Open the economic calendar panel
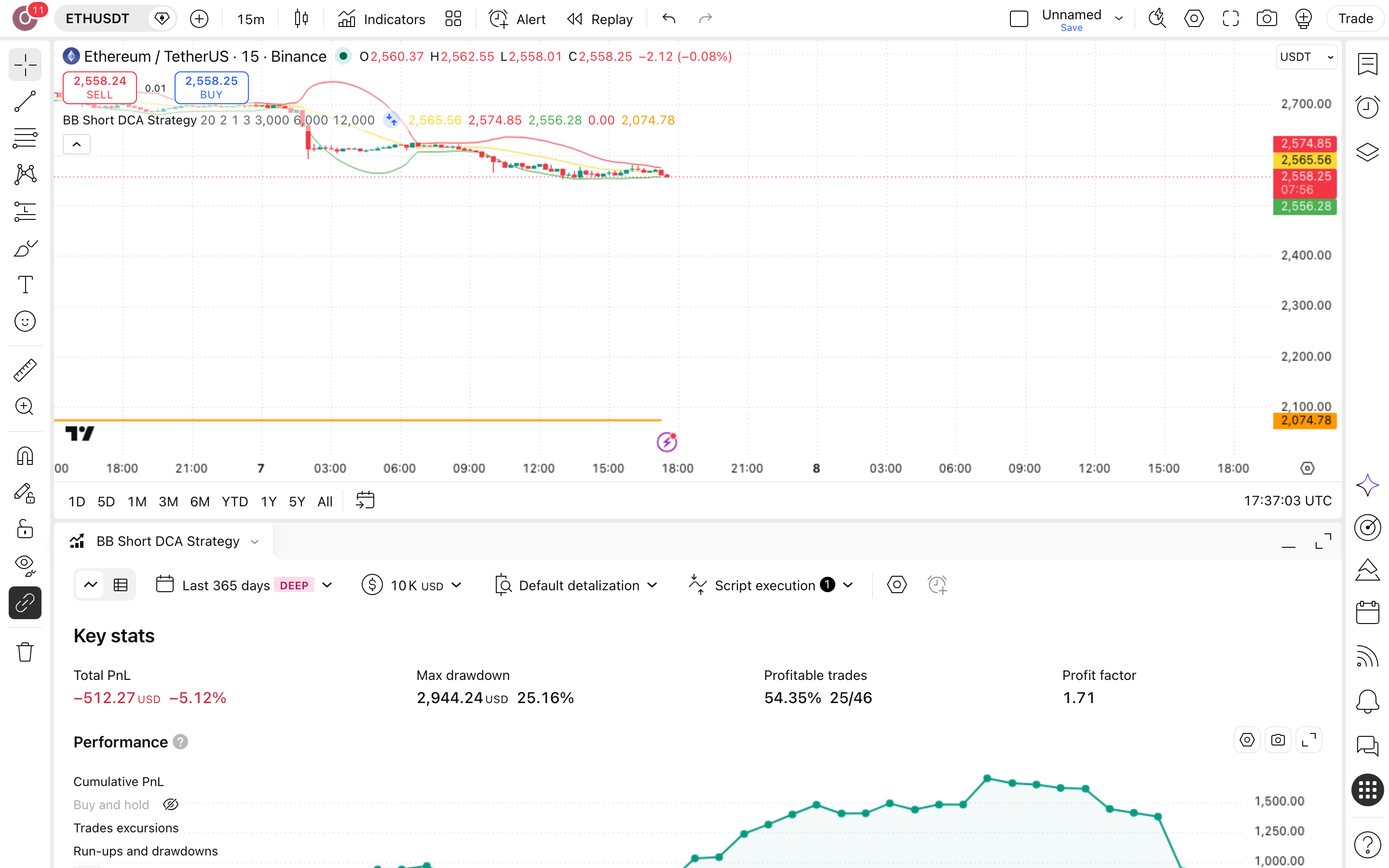Image resolution: width=1389 pixels, height=868 pixels. pos(1367,612)
